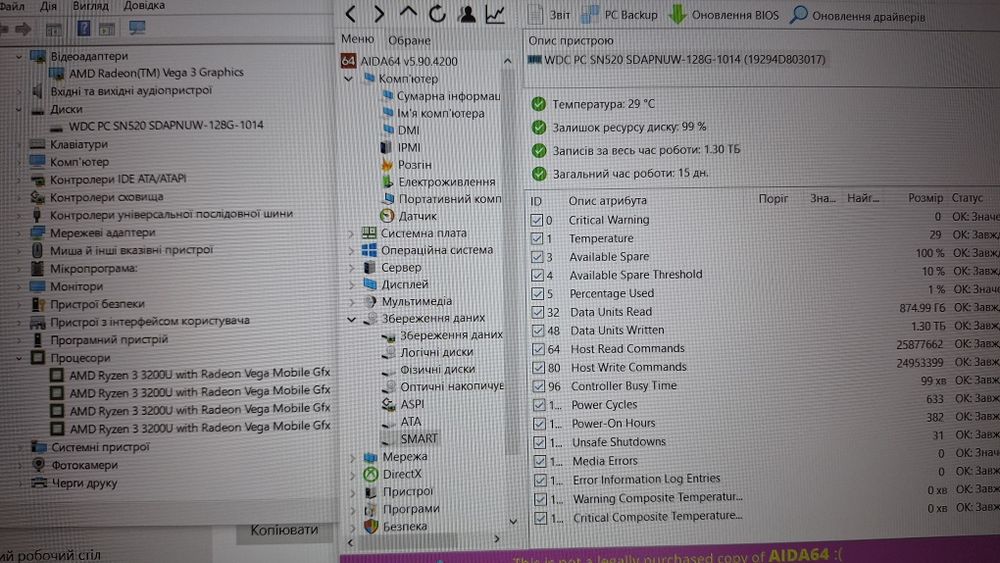1000x563 pixels.
Task: Click AIDA64 tree scroll-up arrow
Action: (508, 61)
